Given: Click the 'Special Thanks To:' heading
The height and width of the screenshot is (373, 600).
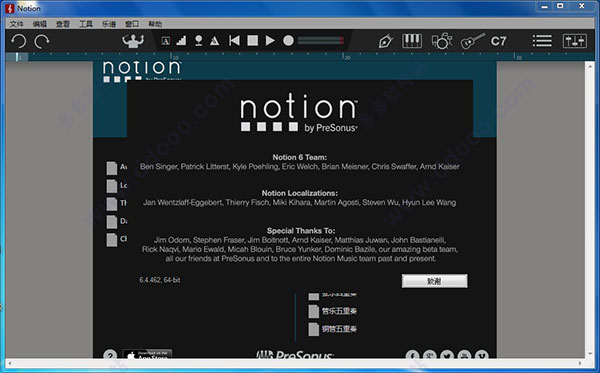Looking at the screenshot, I should (301, 231).
